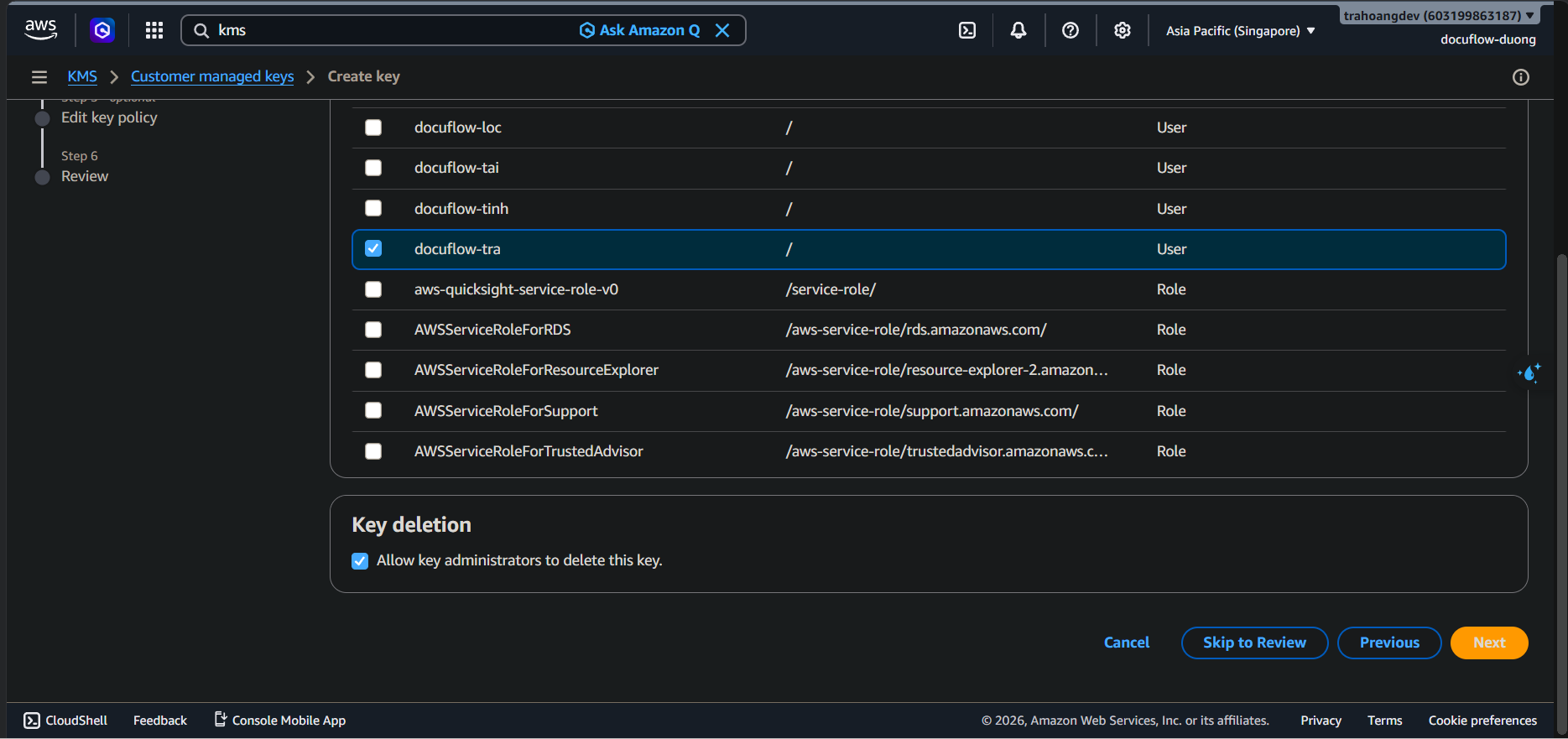
Task: Click Skip to Review
Action: 1254,643
